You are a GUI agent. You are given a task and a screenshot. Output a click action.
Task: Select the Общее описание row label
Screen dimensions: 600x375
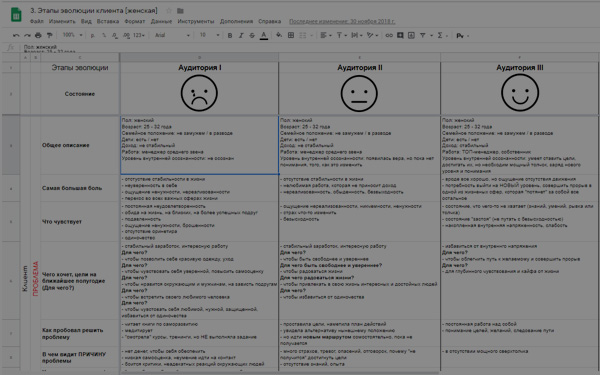[80, 145]
